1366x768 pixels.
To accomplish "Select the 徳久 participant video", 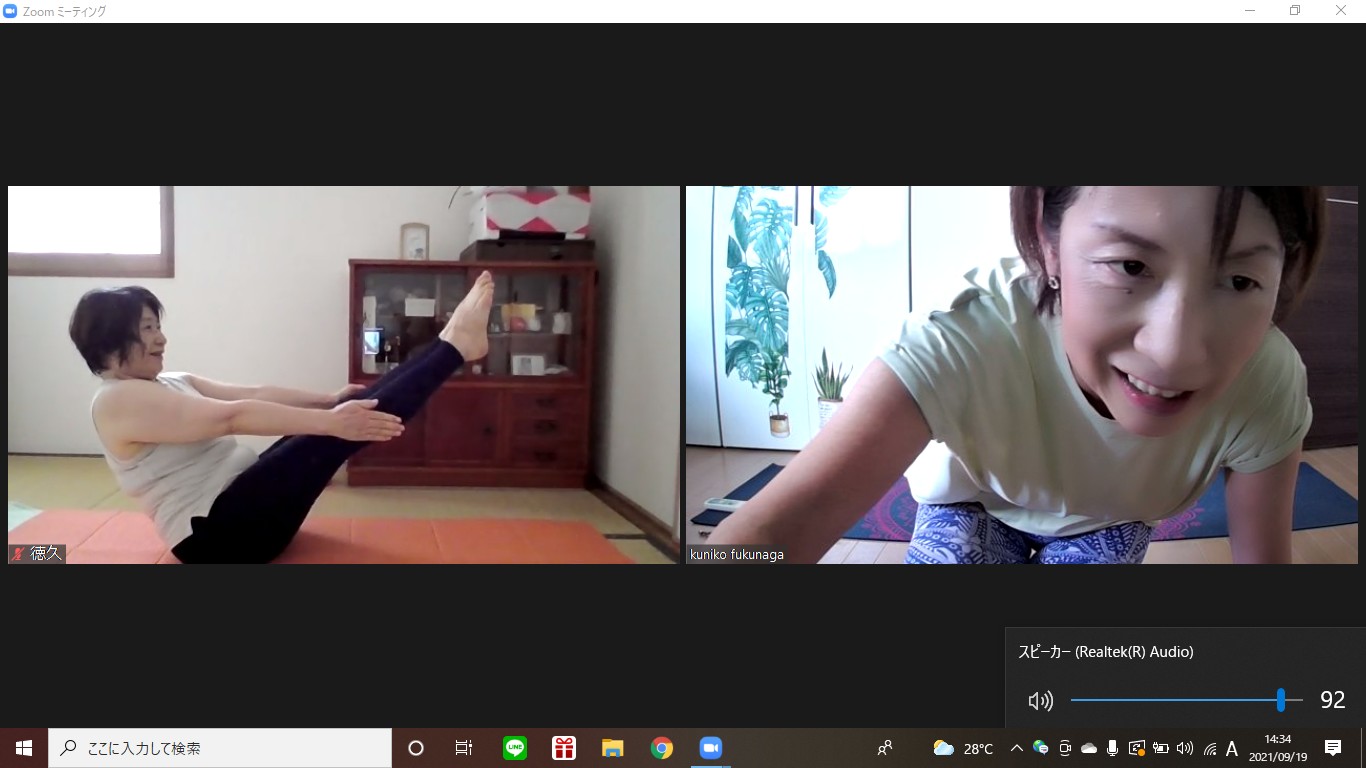I will coord(343,375).
